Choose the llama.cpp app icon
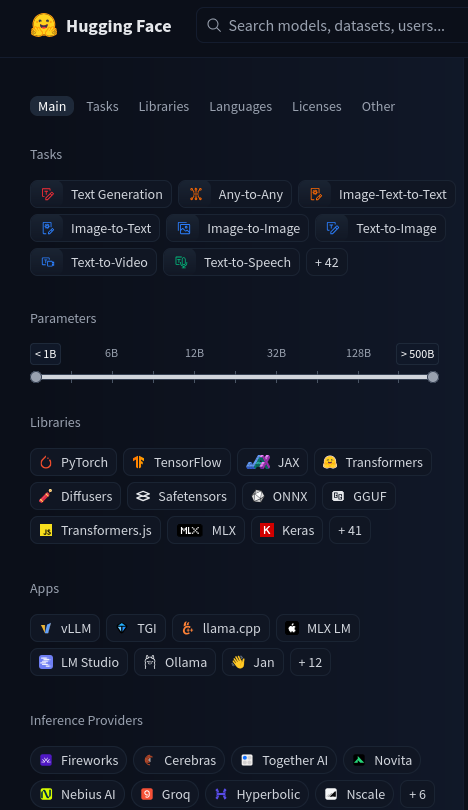 click(x=188, y=628)
